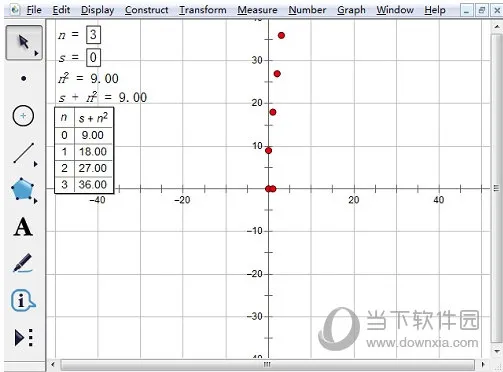Click the vertical scrollbar up arrow
503x372 pixels.
pyautogui.click(x=497, y=27)
